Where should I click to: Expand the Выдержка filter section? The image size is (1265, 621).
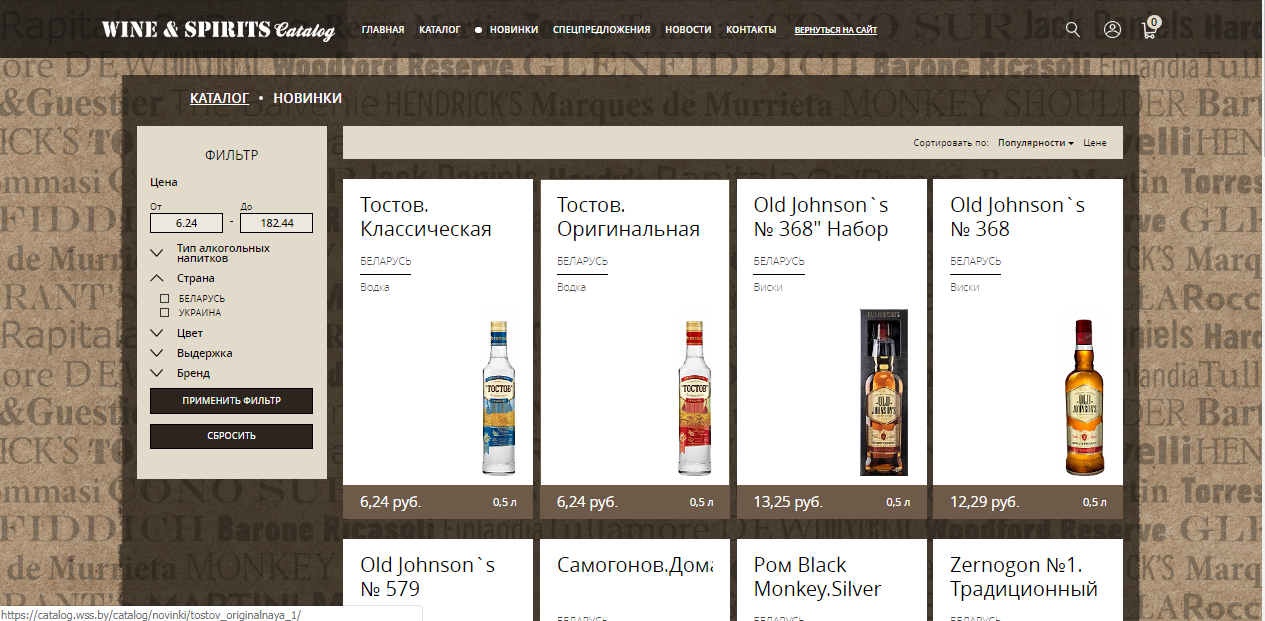pyautogui.click(x=192, y=353)
